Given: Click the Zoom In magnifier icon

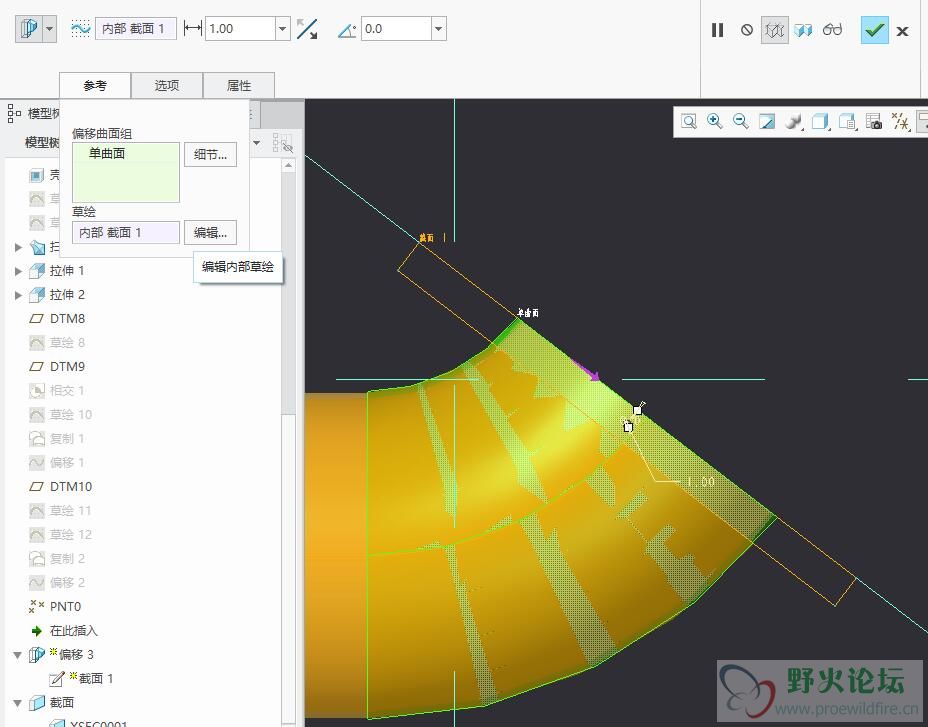Looking at the screenshot, I should point(714,121).
